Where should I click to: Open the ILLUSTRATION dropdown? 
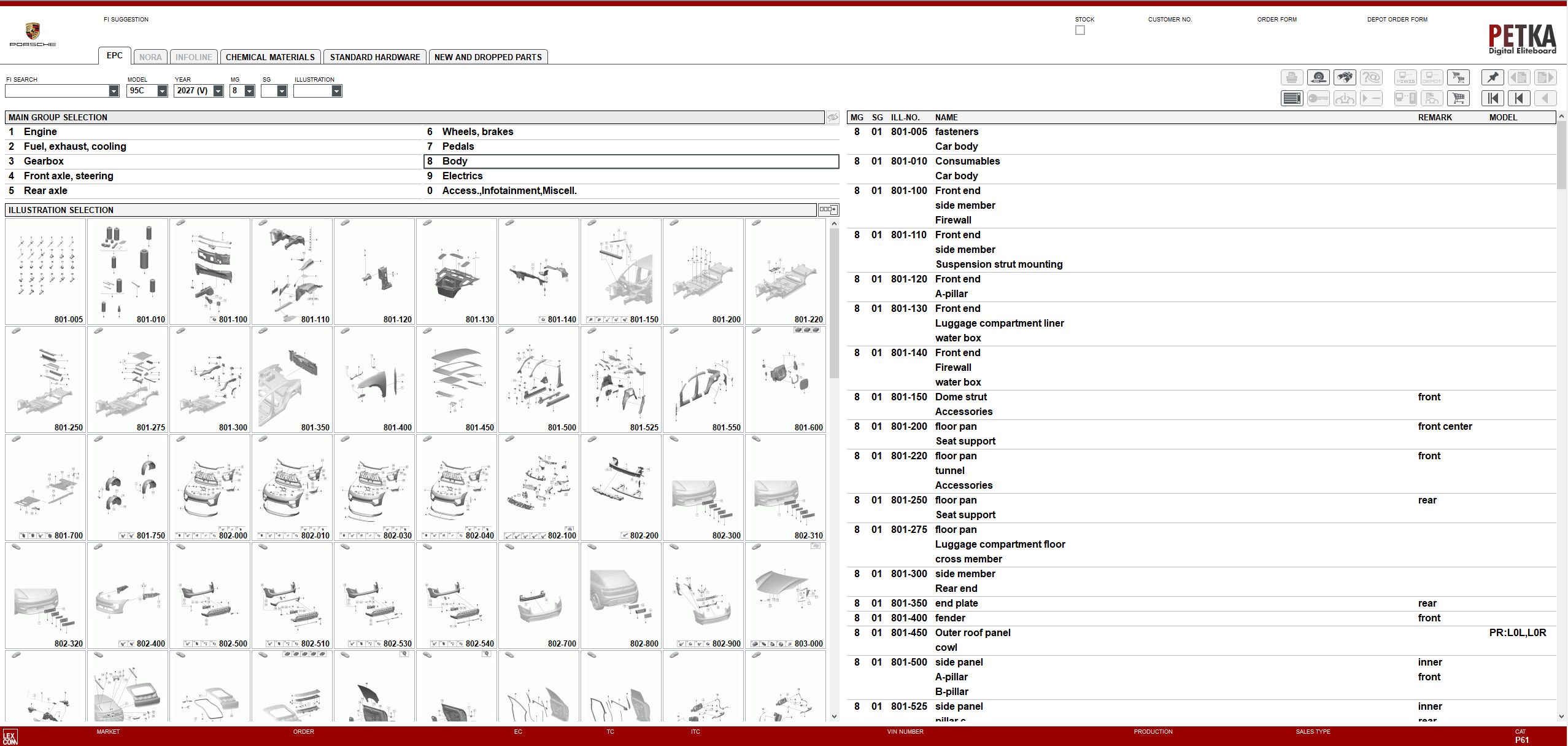pyautogui.click(x=336, y=91)
